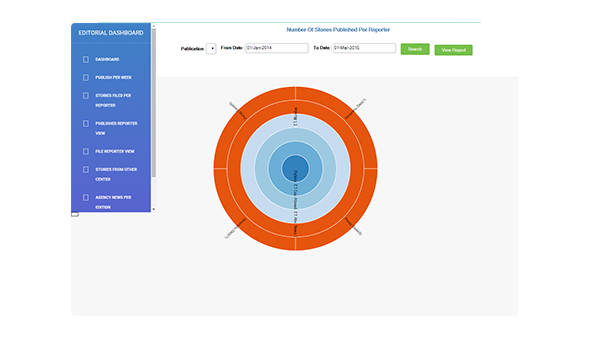The image size is (590, 360).
Task: Click the green Search button
Action: point(415,49)
